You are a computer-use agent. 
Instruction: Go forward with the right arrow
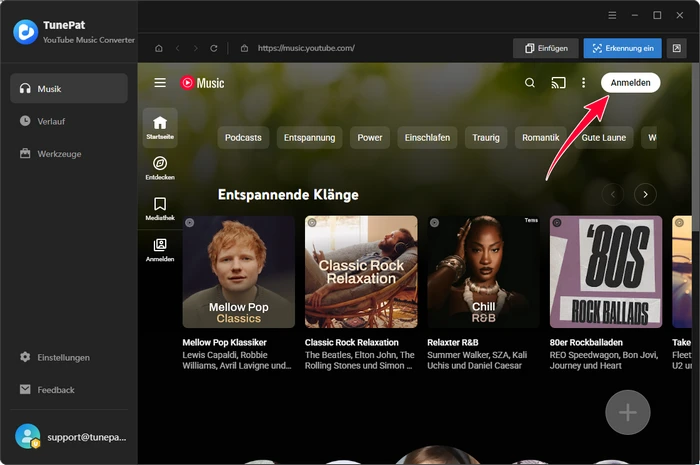click(x=196, y=48)
